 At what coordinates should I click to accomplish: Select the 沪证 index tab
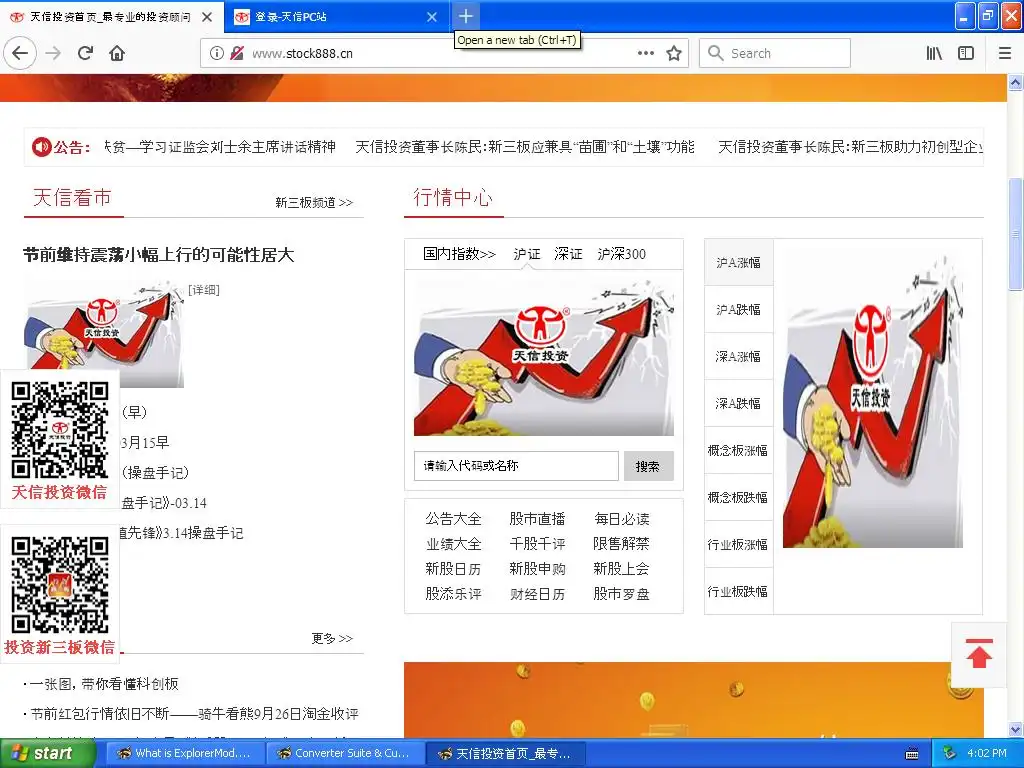point(527,254)
